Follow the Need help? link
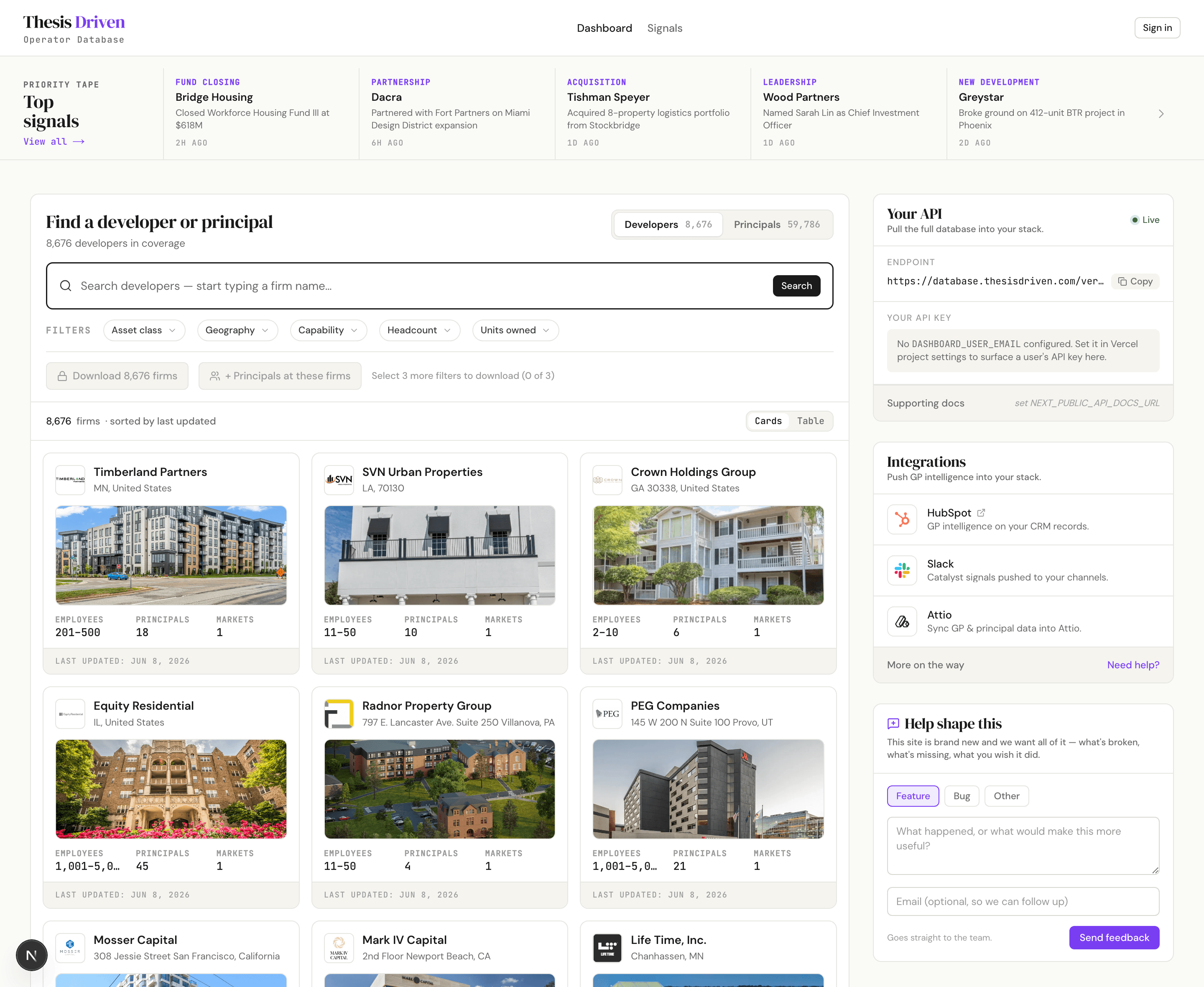Image resolution: width=1204 pixels, height=987 pixels. (1133, 665)
